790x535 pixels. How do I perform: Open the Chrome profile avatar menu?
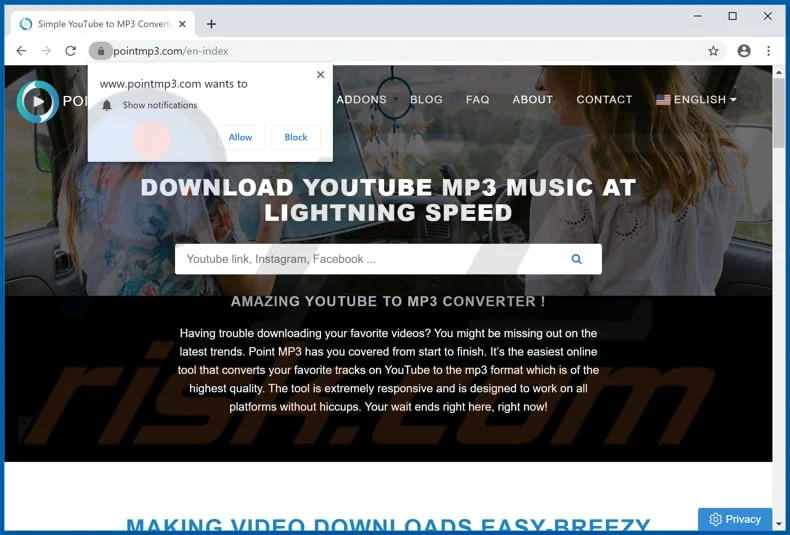[x=744, y=51]
